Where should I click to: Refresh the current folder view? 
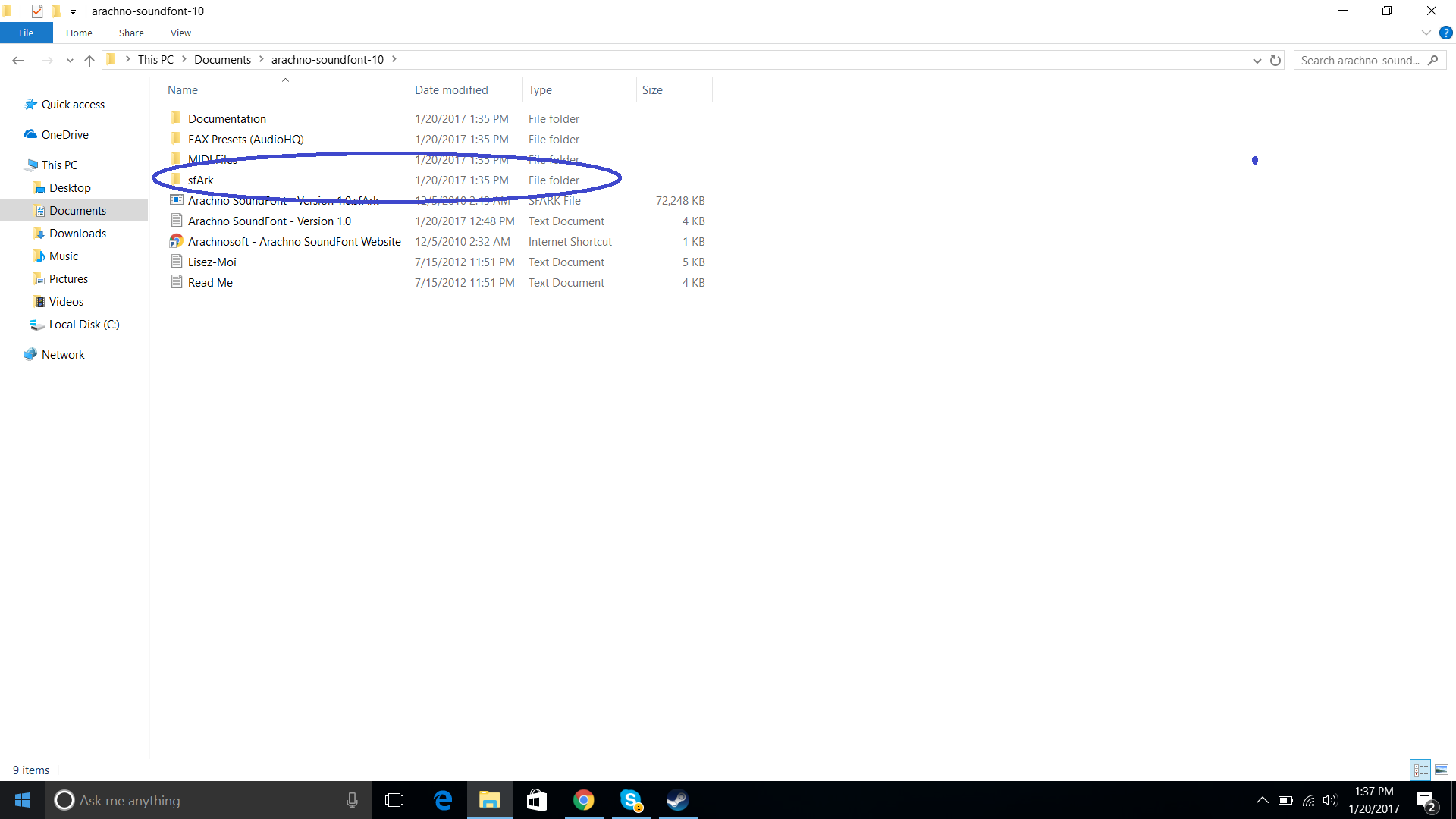[1276, 60]
